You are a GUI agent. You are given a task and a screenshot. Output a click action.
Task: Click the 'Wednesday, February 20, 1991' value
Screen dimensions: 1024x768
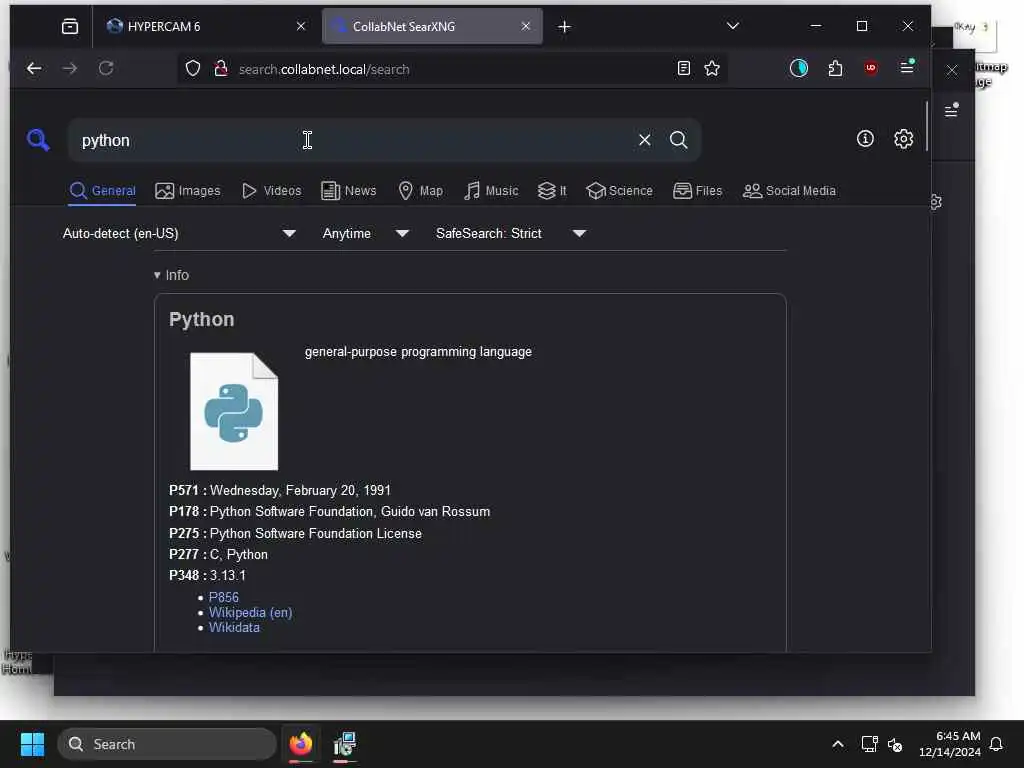[x=300, y=490]
